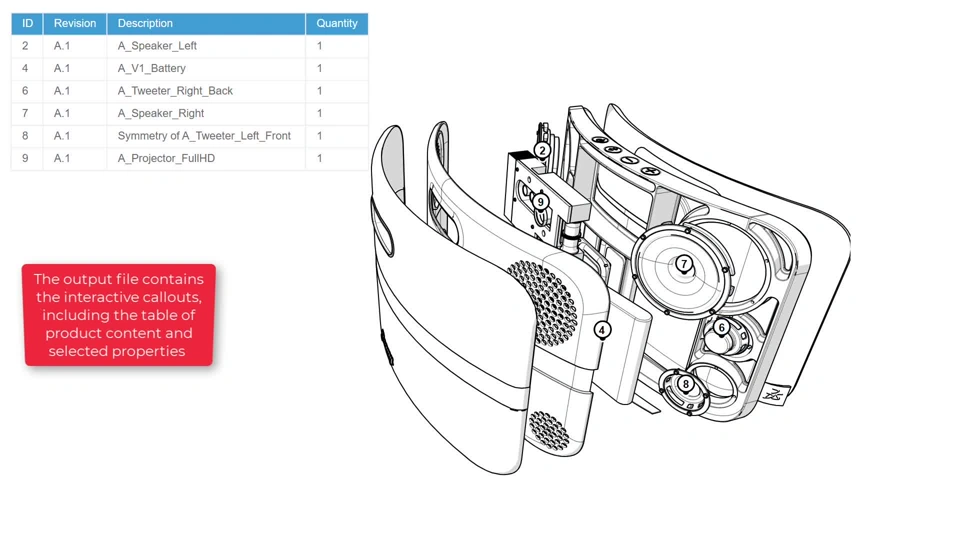Click quantity 1 in the A_V1_Battery row

337,69
